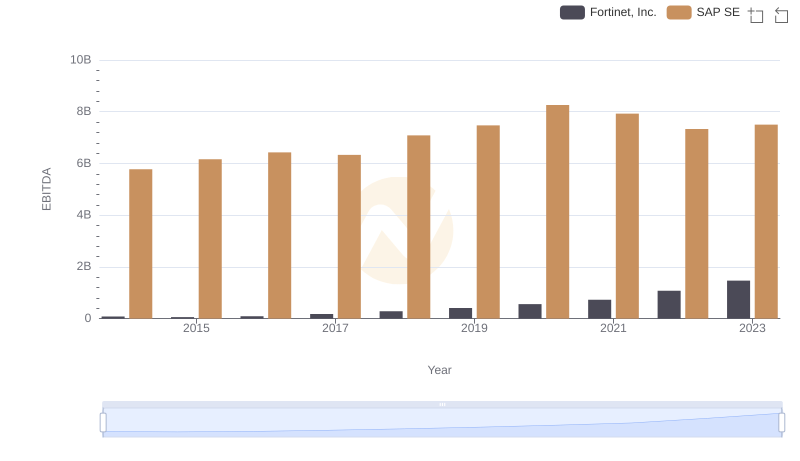
Task: Select the SAP SE bar for 2021
Action: pos(627,216)
